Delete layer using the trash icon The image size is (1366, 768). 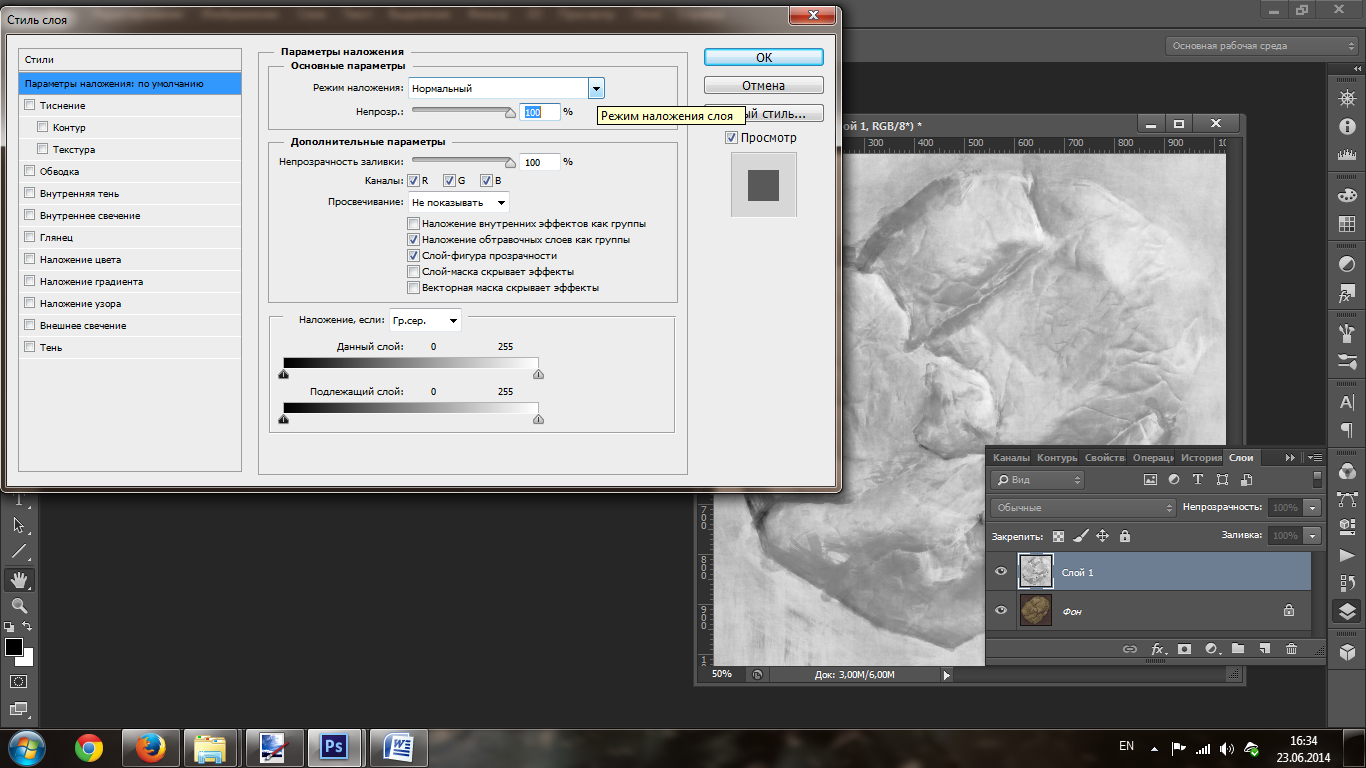[x=1291, y=649]
